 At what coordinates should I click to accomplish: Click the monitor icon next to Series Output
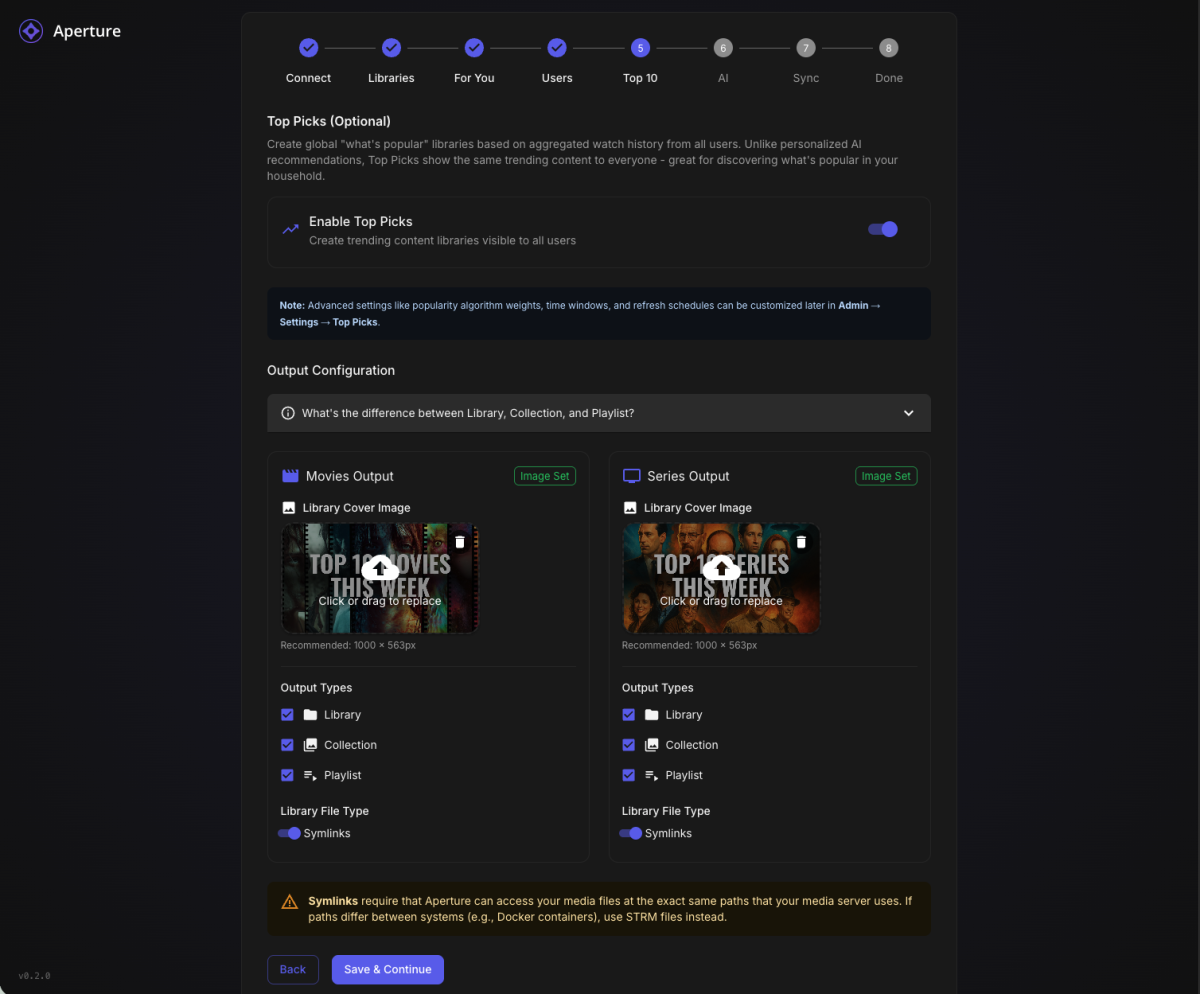pyautogui.click(x=631, y=475)
